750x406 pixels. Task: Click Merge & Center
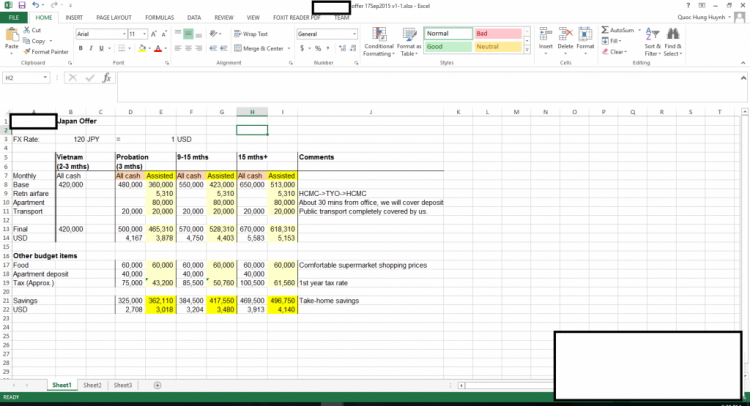259,48
